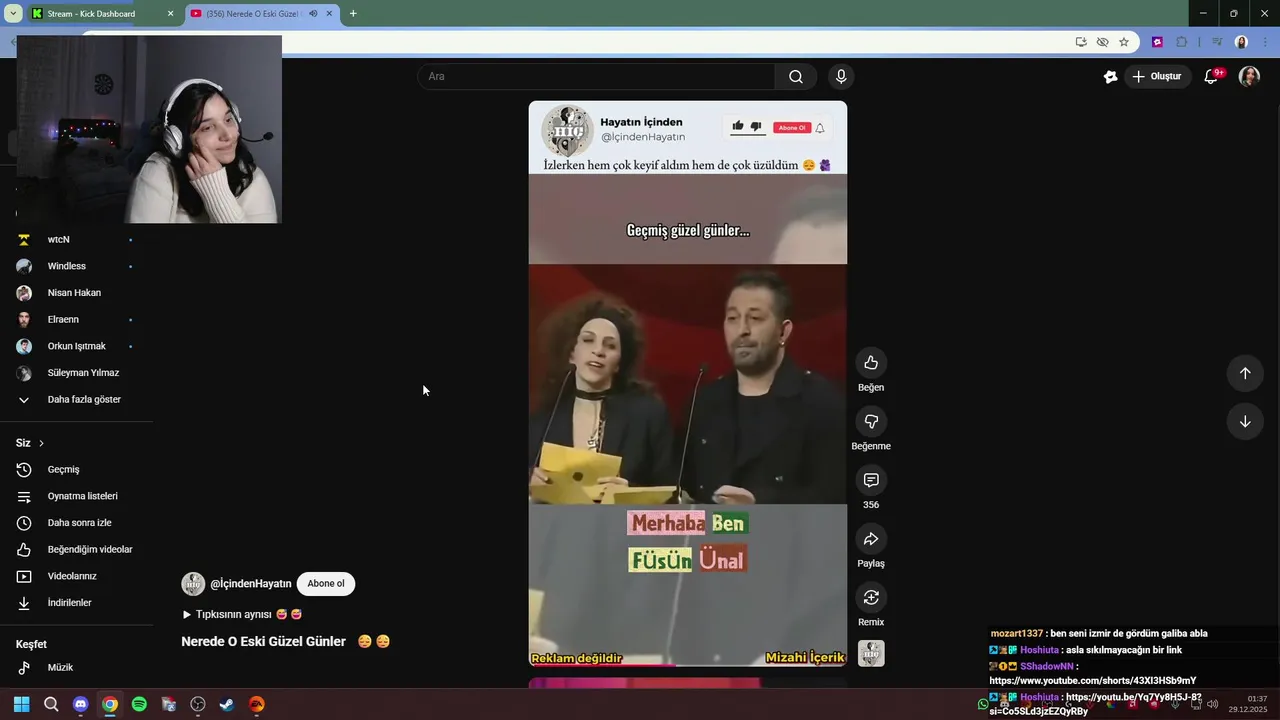Open Spotify from the taskbar
Viewport: 1280px width, 720px height.
coord(139,704)
